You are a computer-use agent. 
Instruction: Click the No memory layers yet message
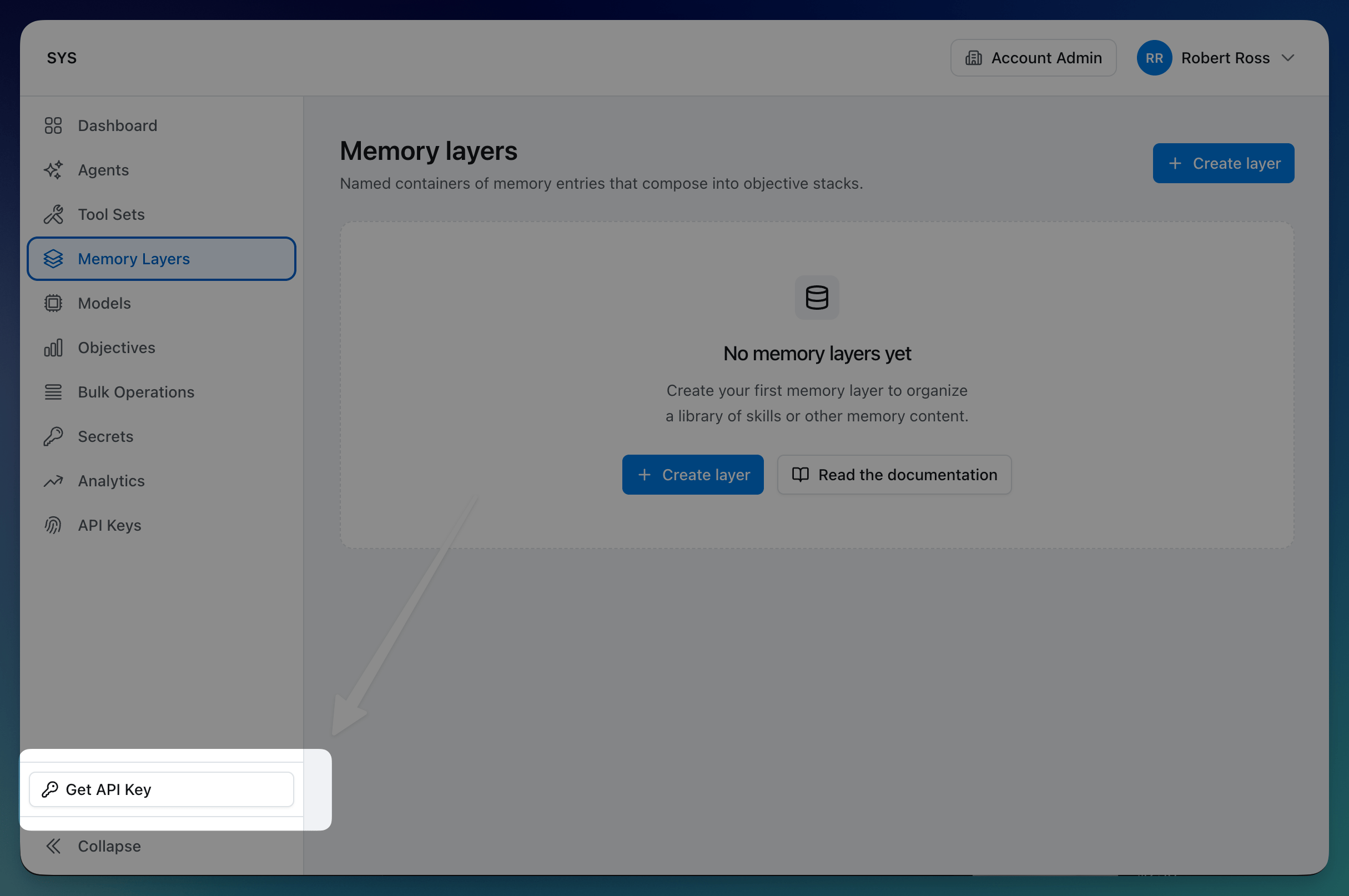coord(817,354)
